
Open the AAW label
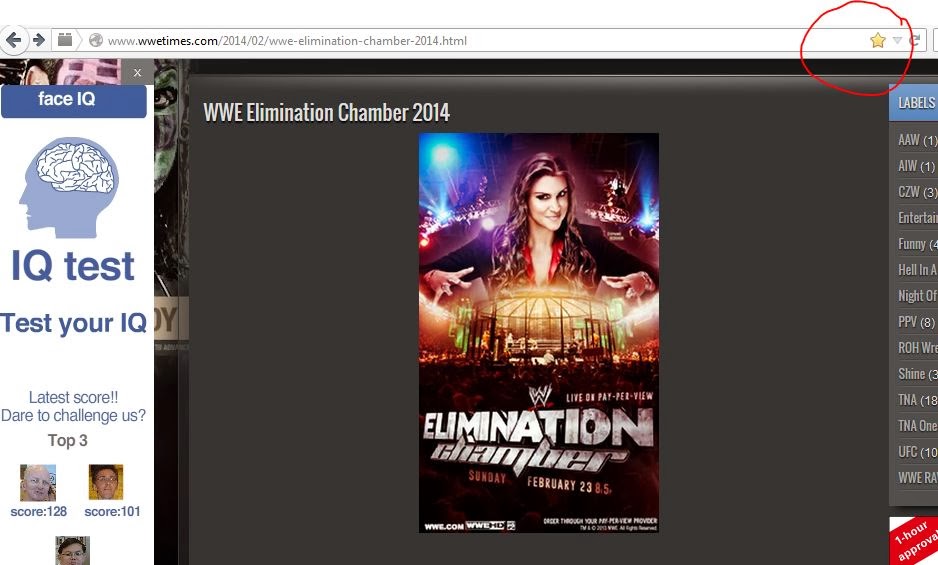coord(917,140)
